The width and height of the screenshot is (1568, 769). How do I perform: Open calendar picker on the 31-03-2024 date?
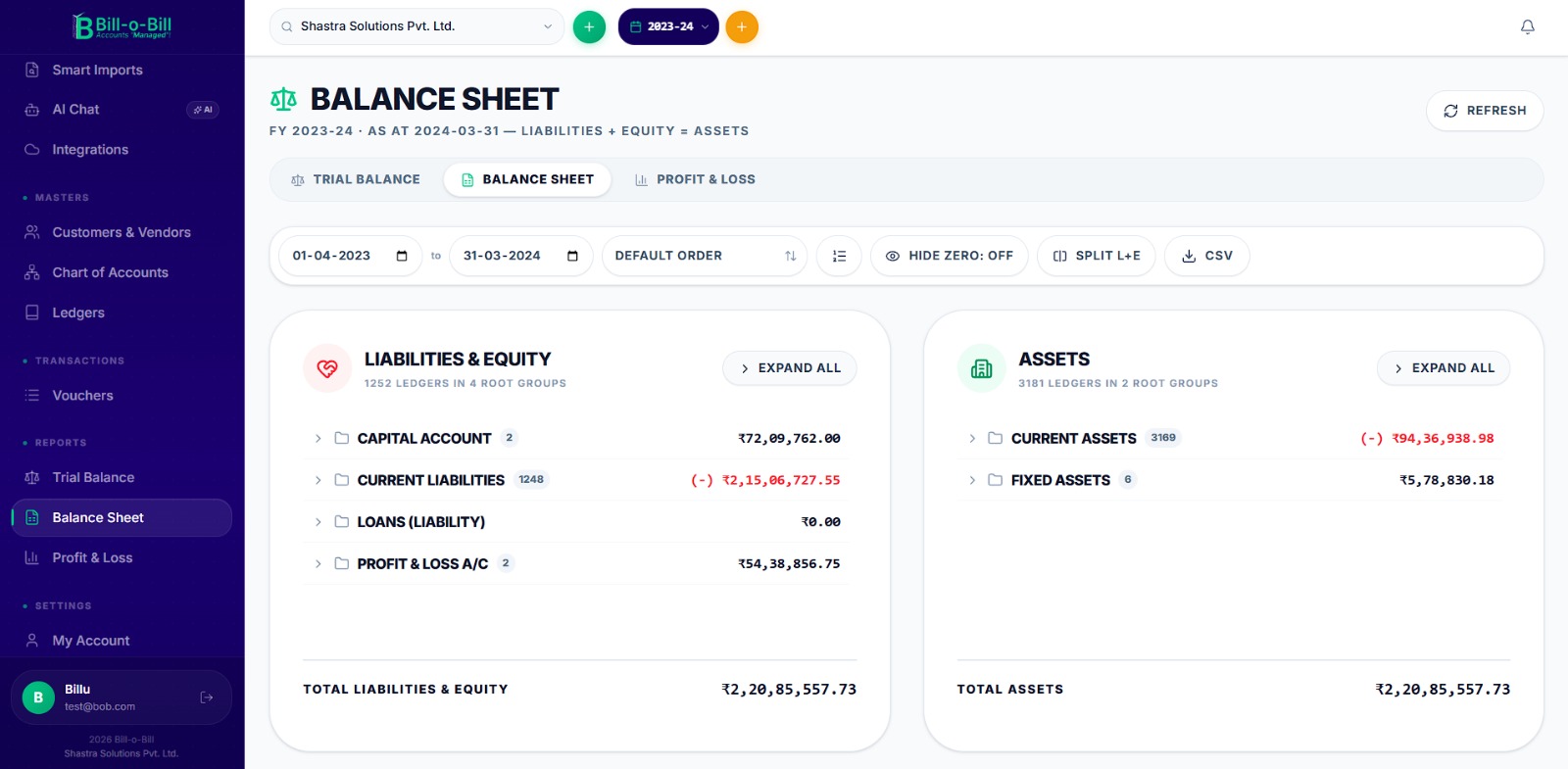tap(572, 256)
